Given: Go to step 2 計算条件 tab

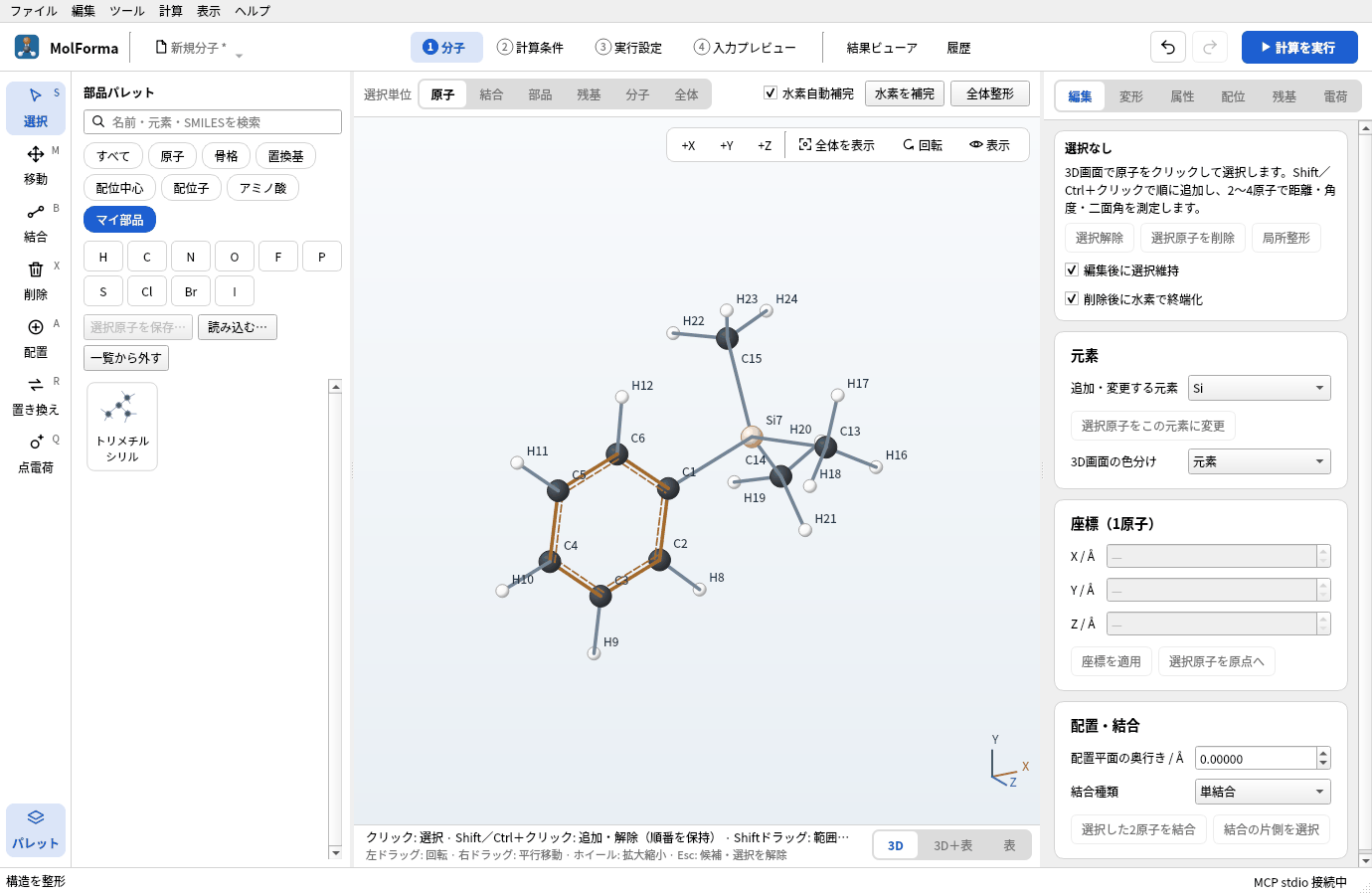Looking at the screenshot, I should pyautogui.click(x=531, y=47).
